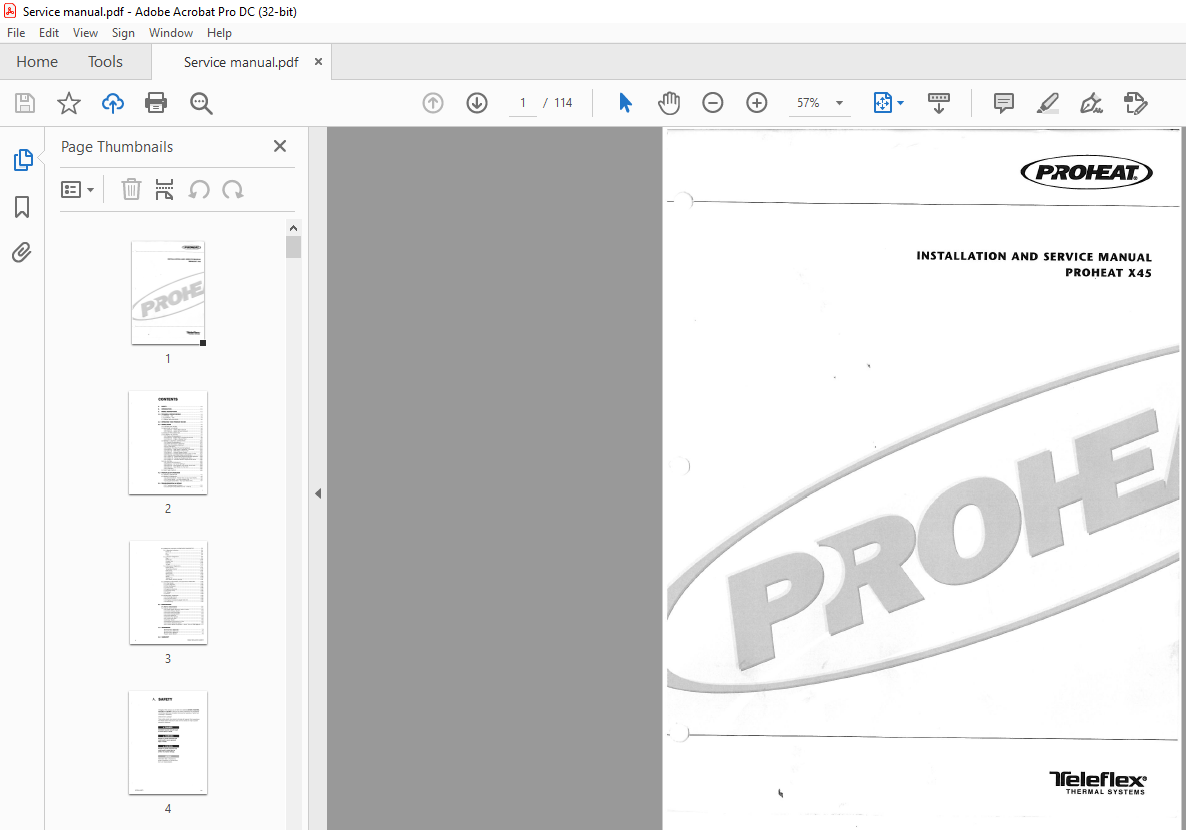Add a comment sticky note
1186x830 pixels.
(1004, 103)
